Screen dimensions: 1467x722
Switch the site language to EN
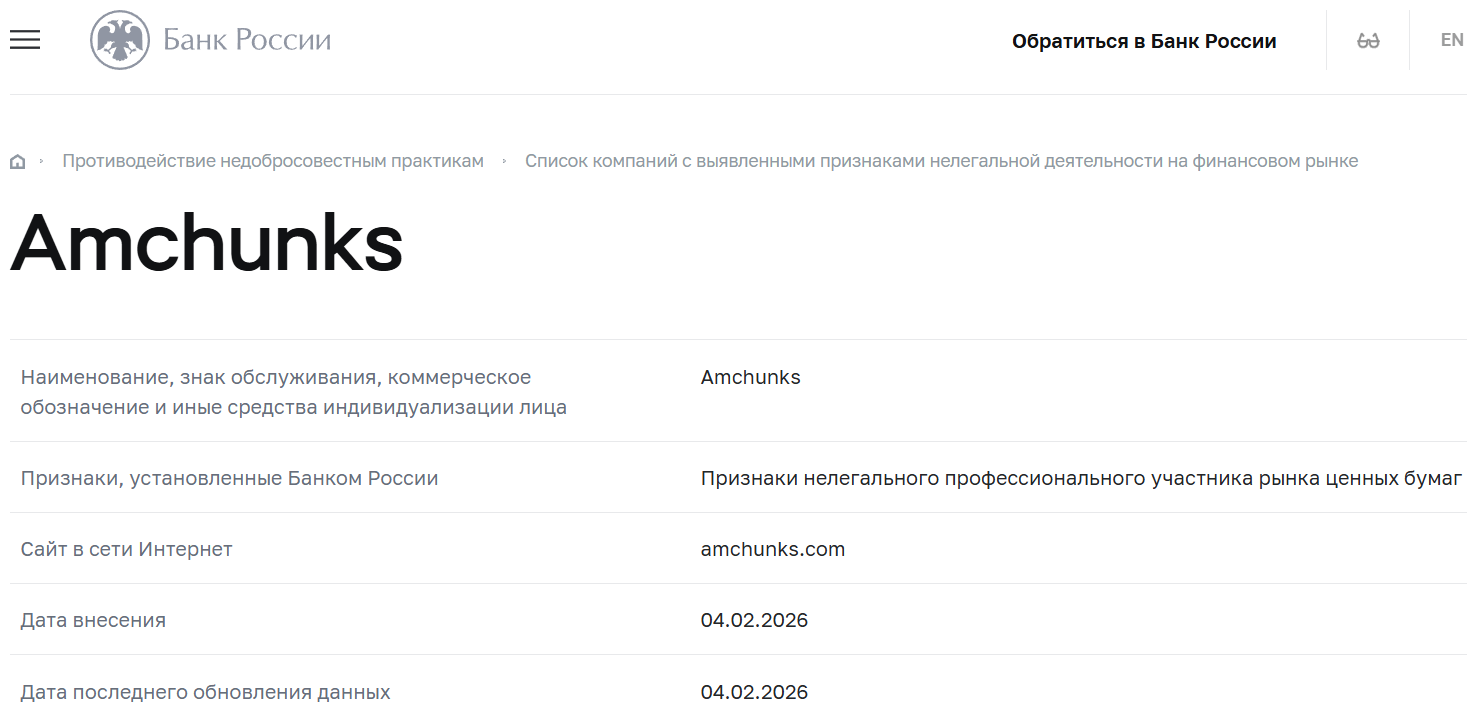tap(1451, 39)
